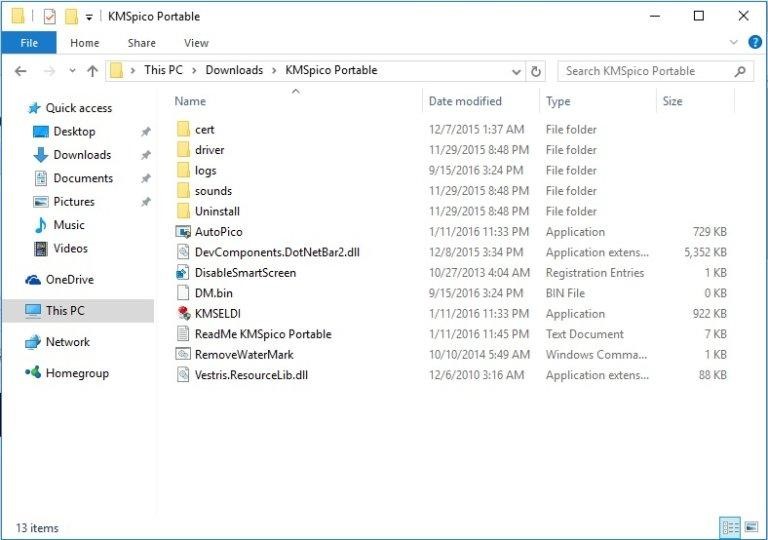Open the recent locations dropdown arrow
The width and height of the screenshot is (768, 540).
click(71, 71)
